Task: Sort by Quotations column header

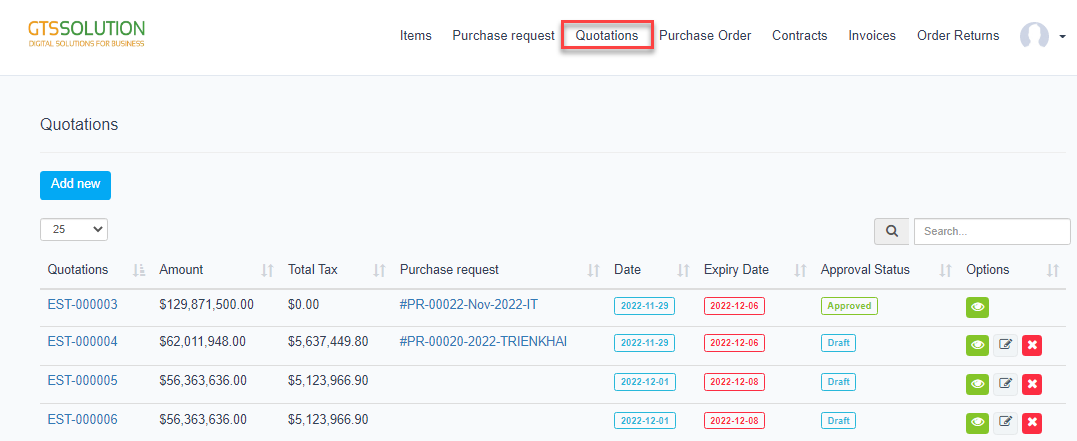Action: click(x=78, y=270)
